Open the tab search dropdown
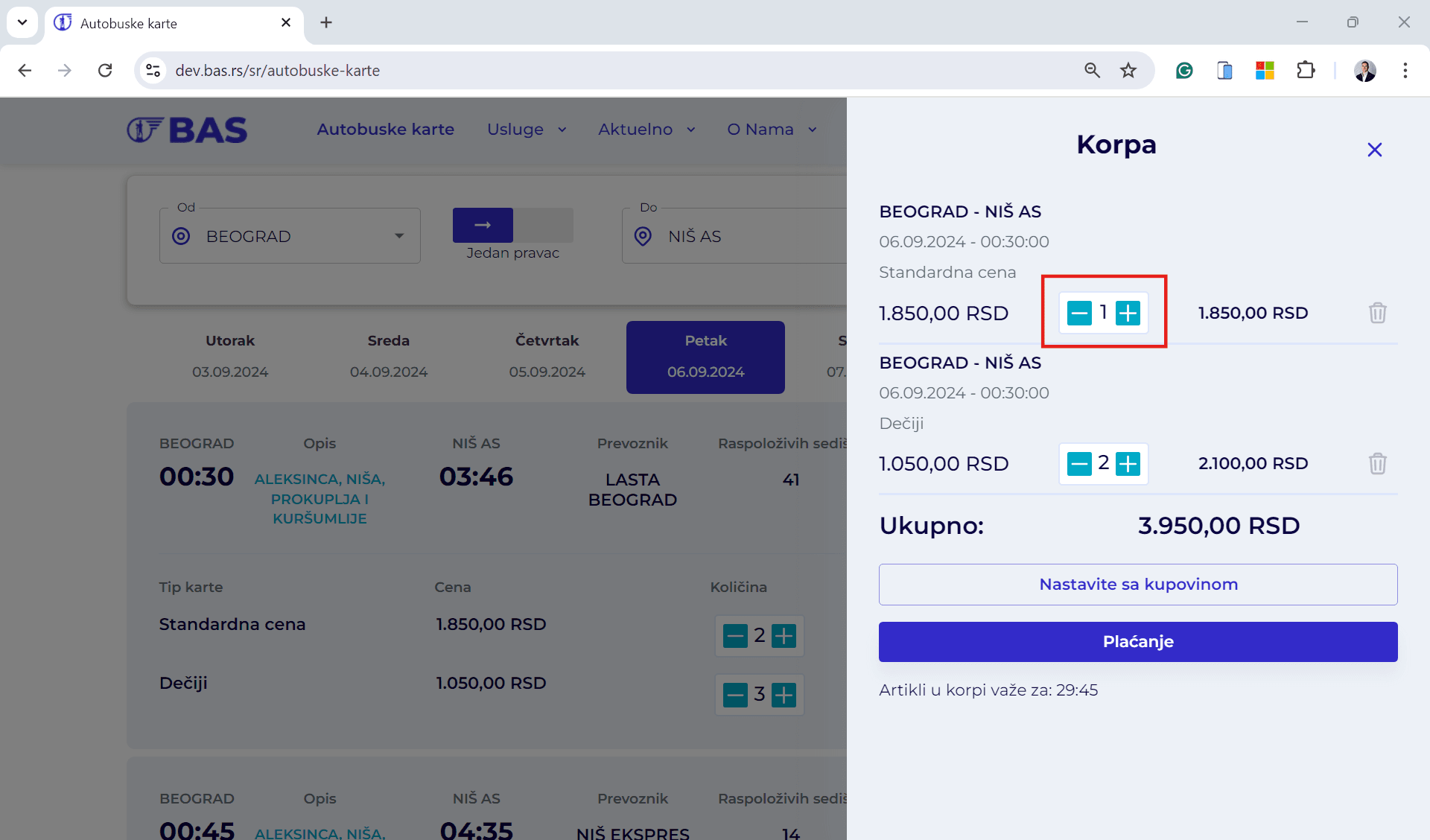This screenshot has width=1430, height=840. [22, 22]
